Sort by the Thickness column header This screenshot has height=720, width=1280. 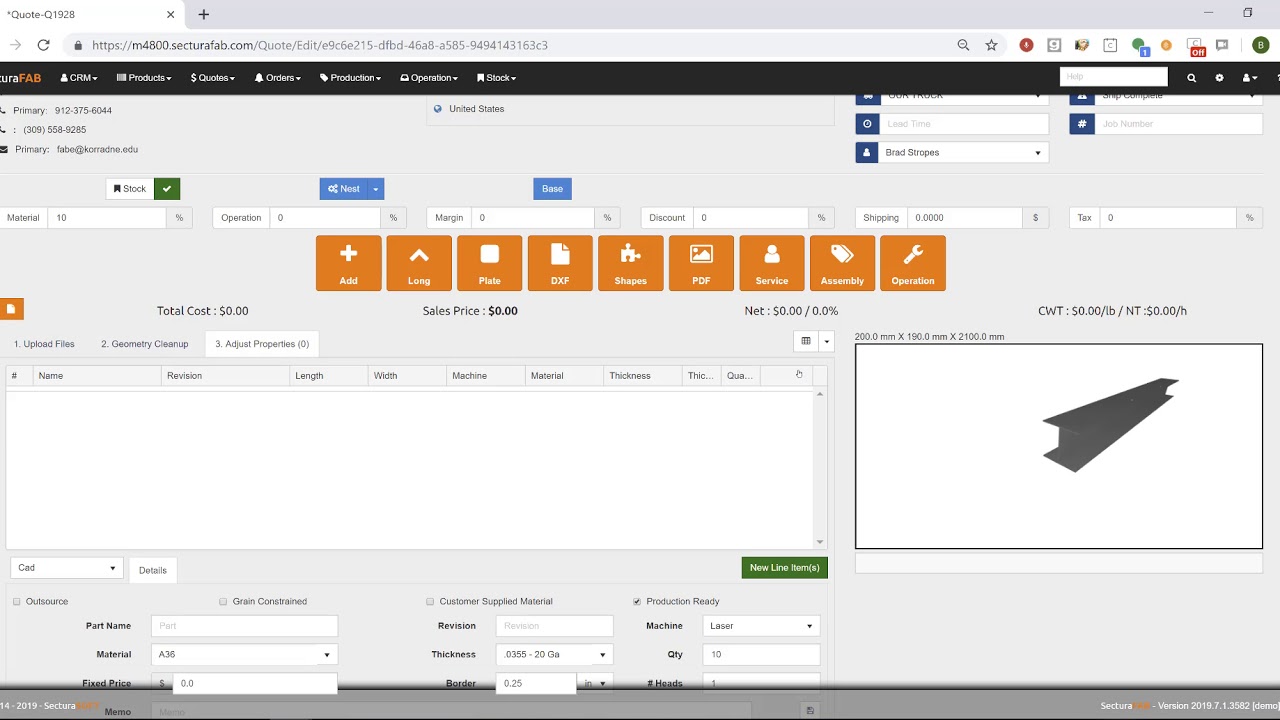(x=644, y=376)
